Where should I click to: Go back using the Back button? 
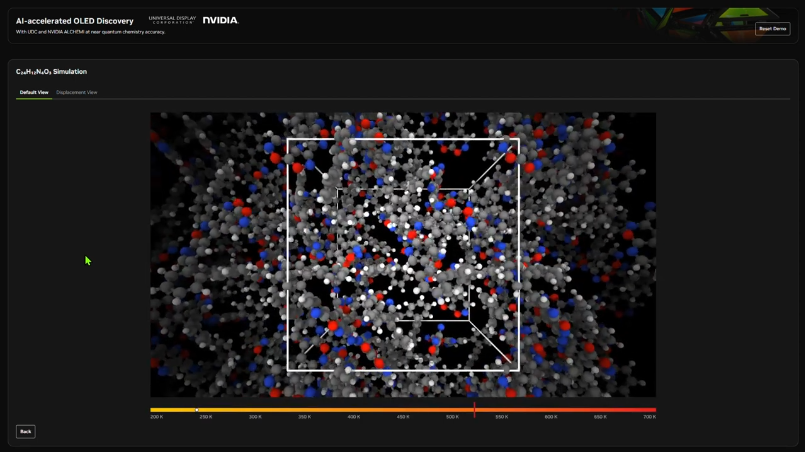[26, 431]
